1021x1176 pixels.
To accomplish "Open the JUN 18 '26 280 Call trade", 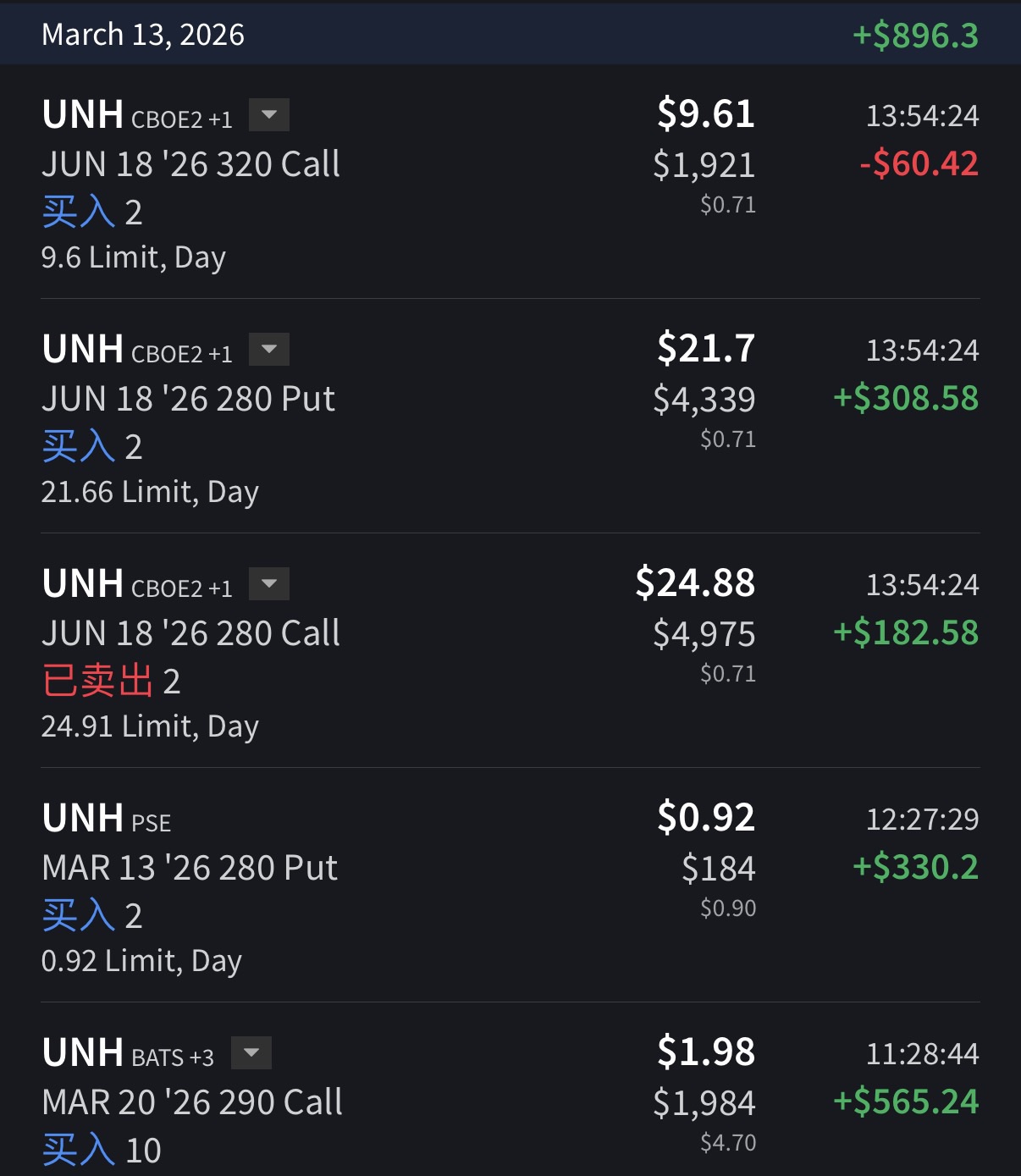I will coord(190,633).
